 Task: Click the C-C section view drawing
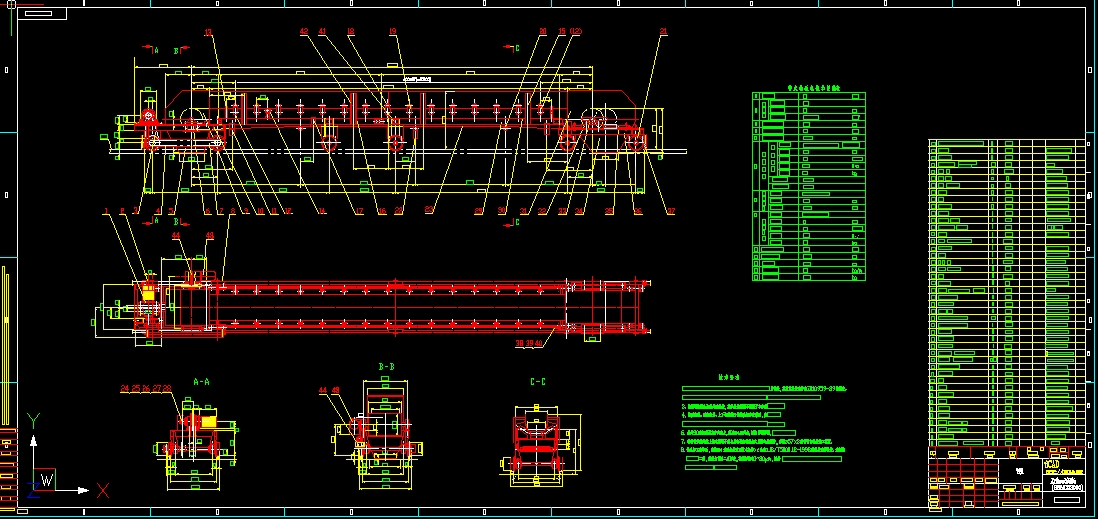click(x=540, y=445)
